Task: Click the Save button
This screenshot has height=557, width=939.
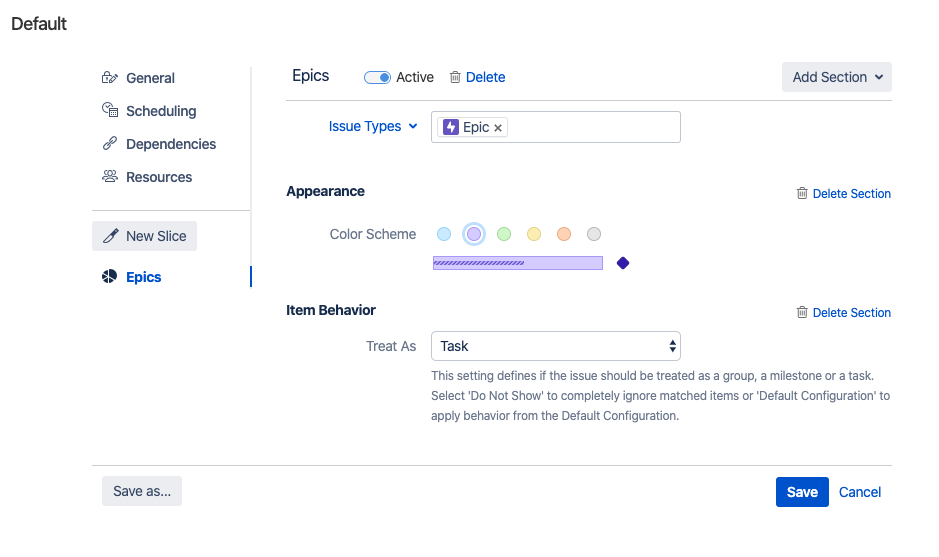Action: (x=802, y=492)
